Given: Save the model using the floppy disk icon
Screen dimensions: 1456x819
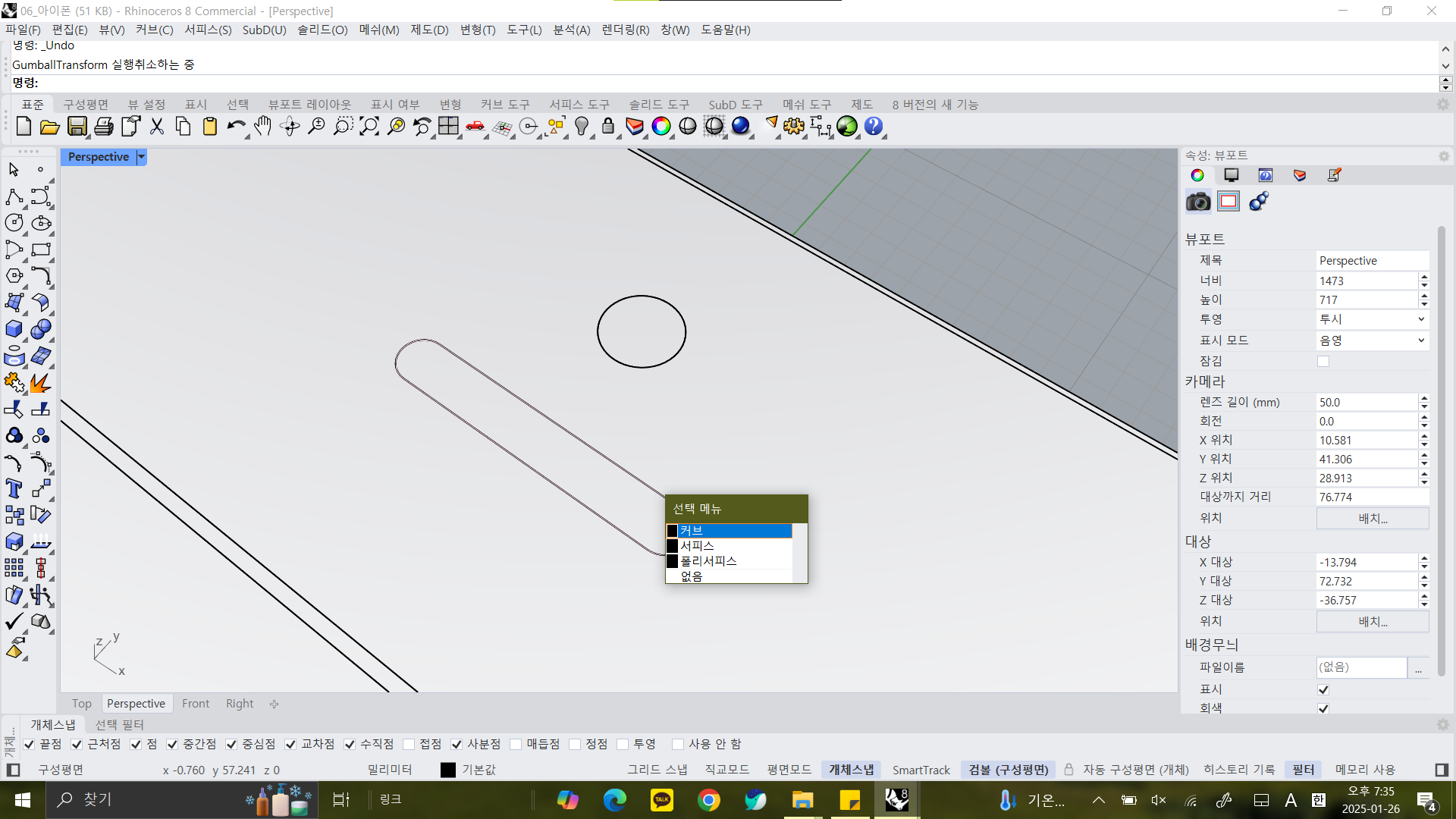Looking at the screenshot, I should pos(77,127).
